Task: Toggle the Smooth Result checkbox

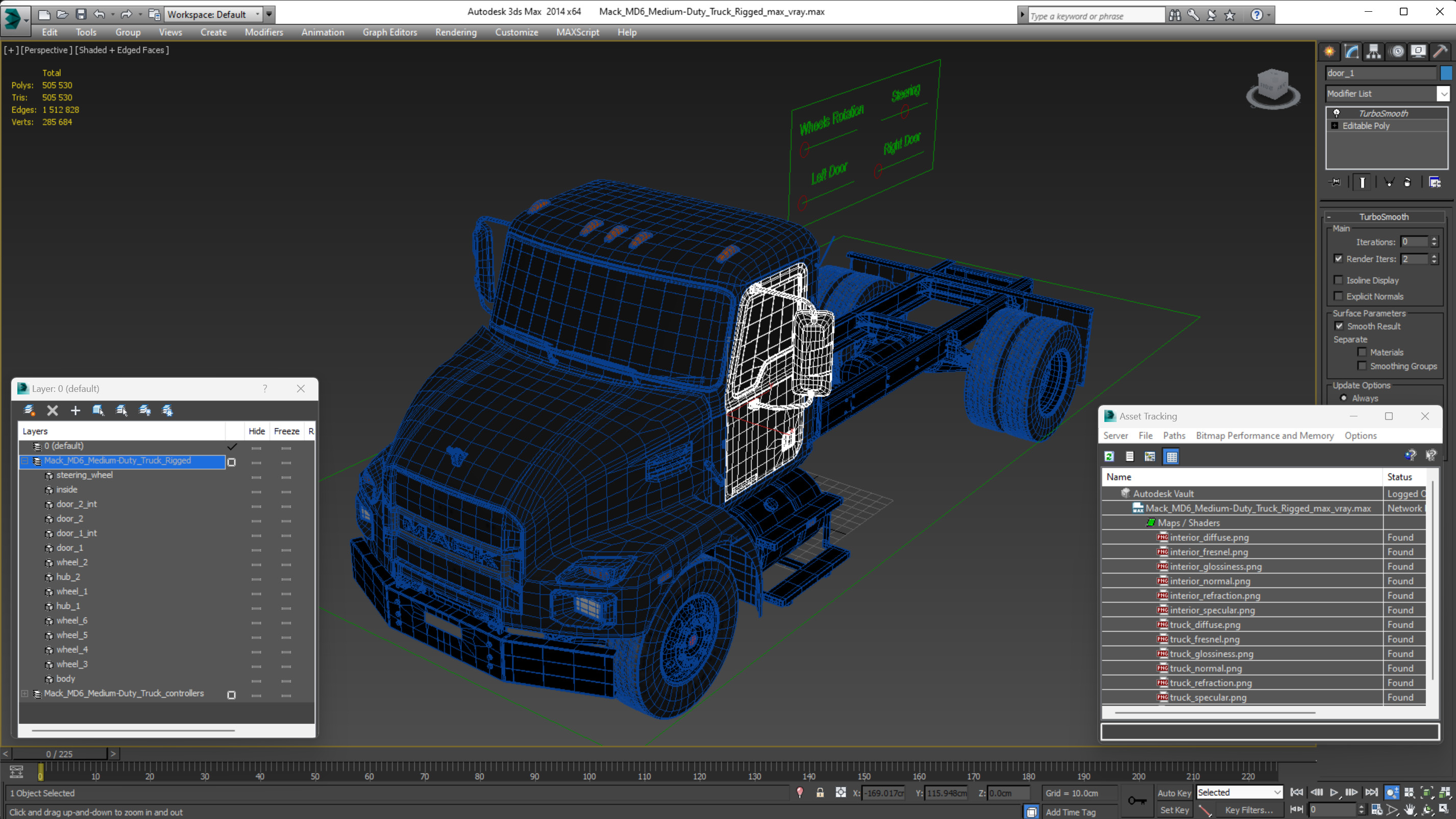Action: (1339, 326)
